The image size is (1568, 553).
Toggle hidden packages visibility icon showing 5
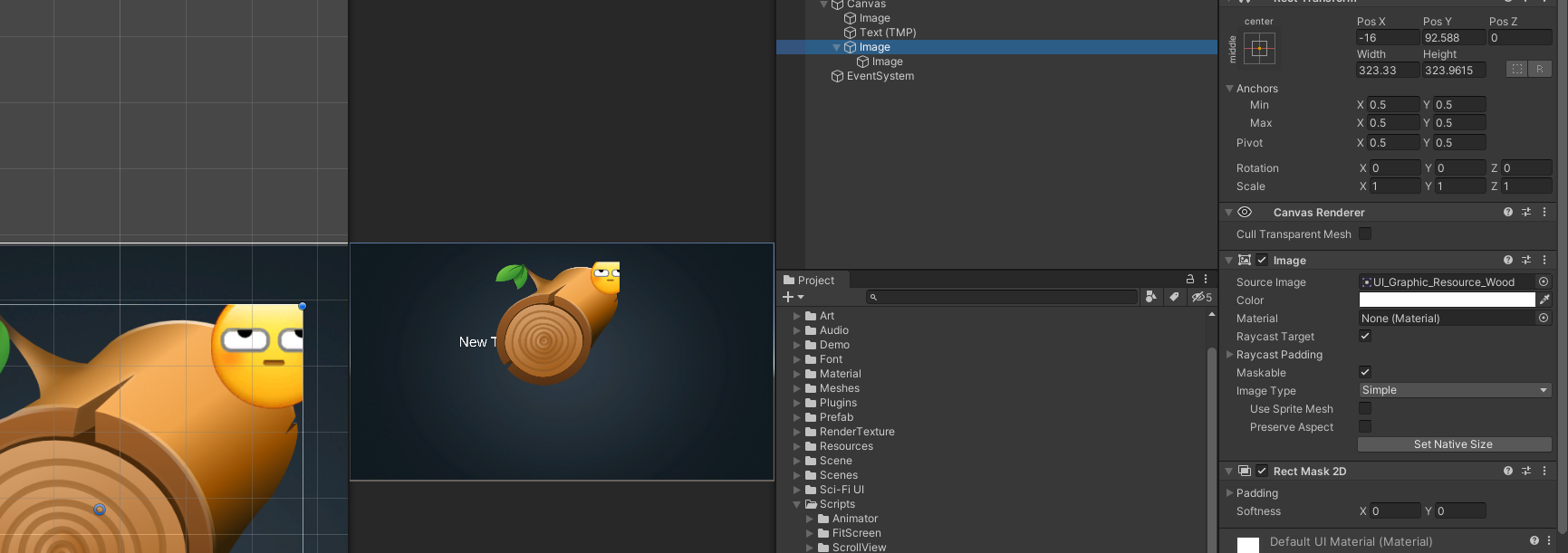click(1201, 297)
